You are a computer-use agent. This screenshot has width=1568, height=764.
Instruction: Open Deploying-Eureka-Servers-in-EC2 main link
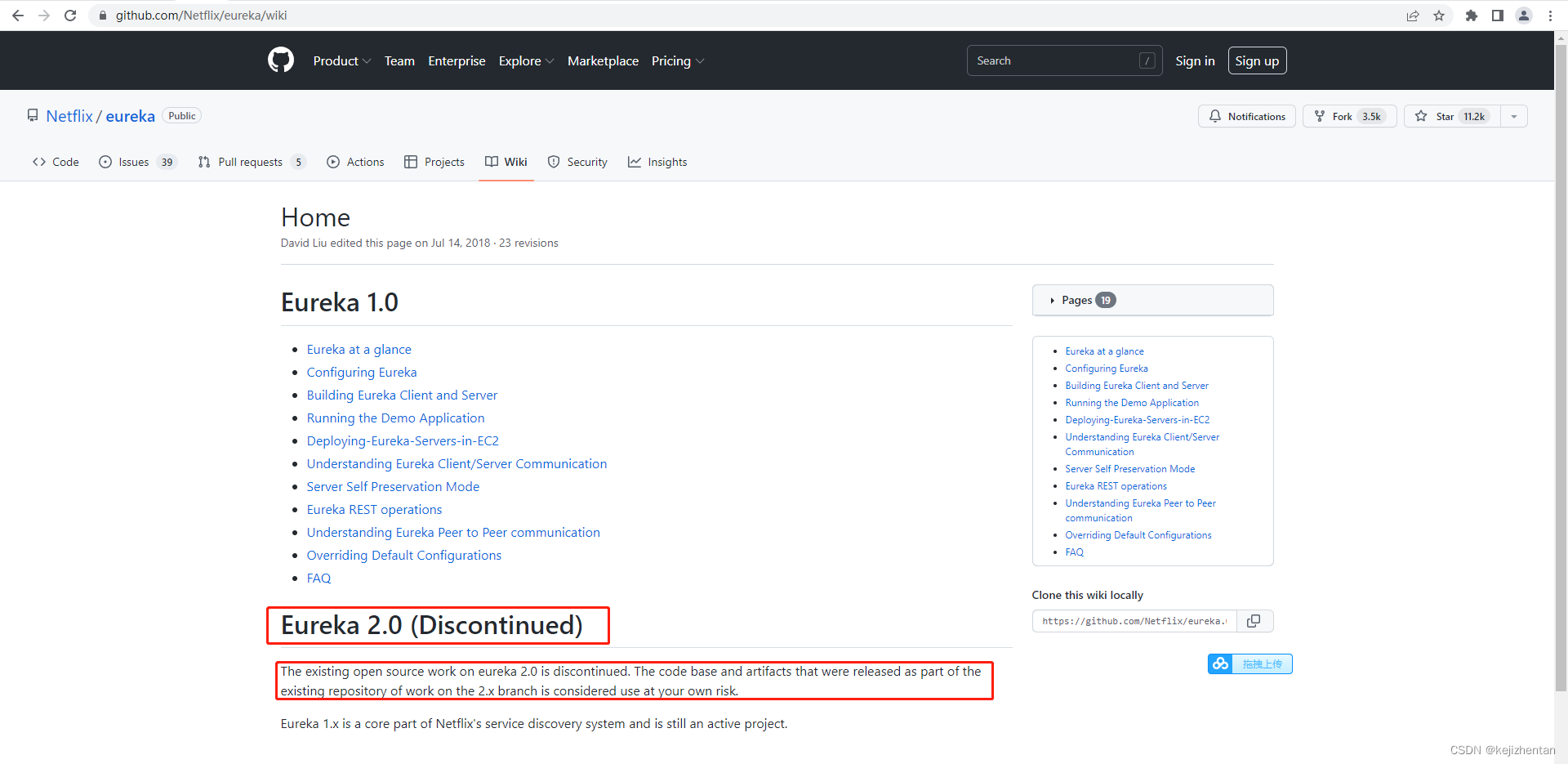coord(403,440)
